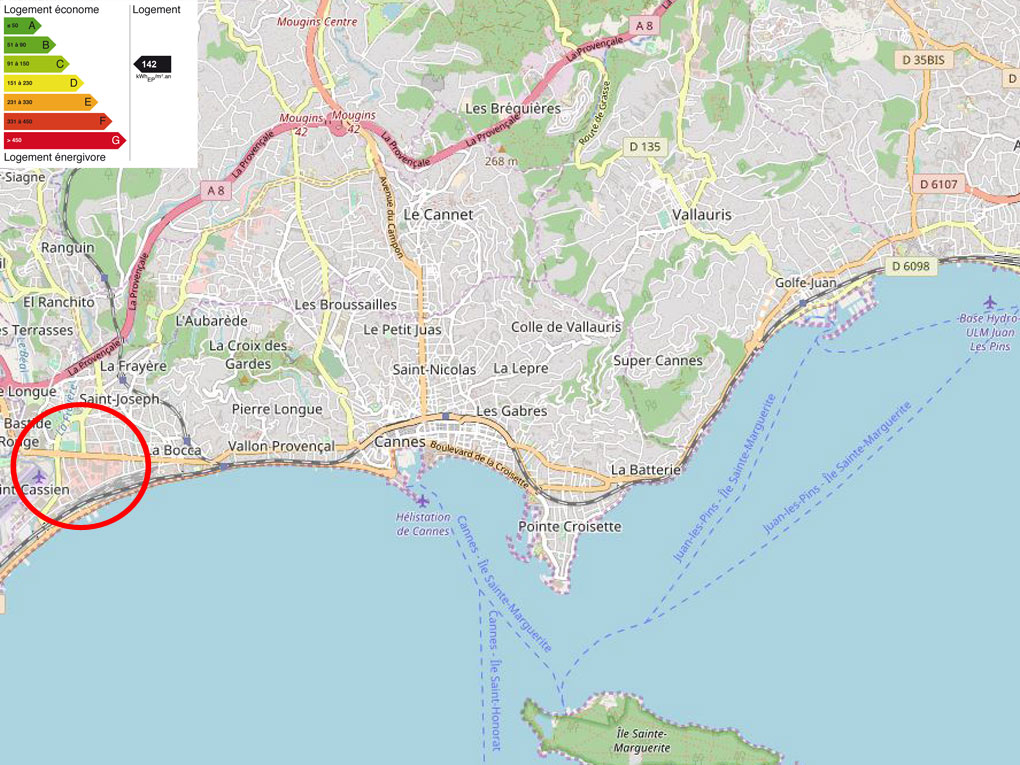This screenshot has width=1020, height=765.
Task: Click the D 6098 road shield
Action: (x=911, y=266)
